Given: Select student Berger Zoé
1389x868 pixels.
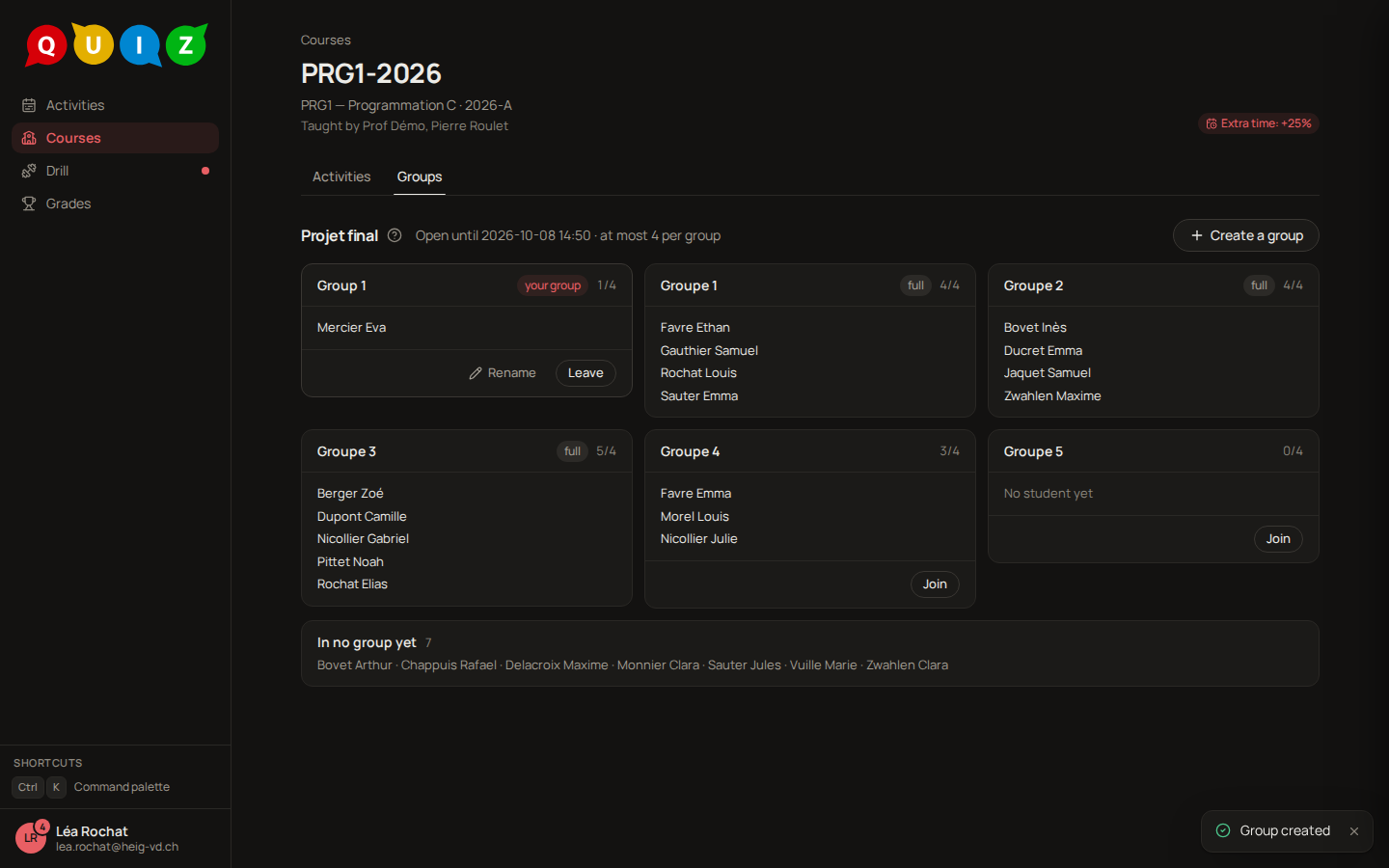Looking at the screenshot, I should (x=350, y=494).
